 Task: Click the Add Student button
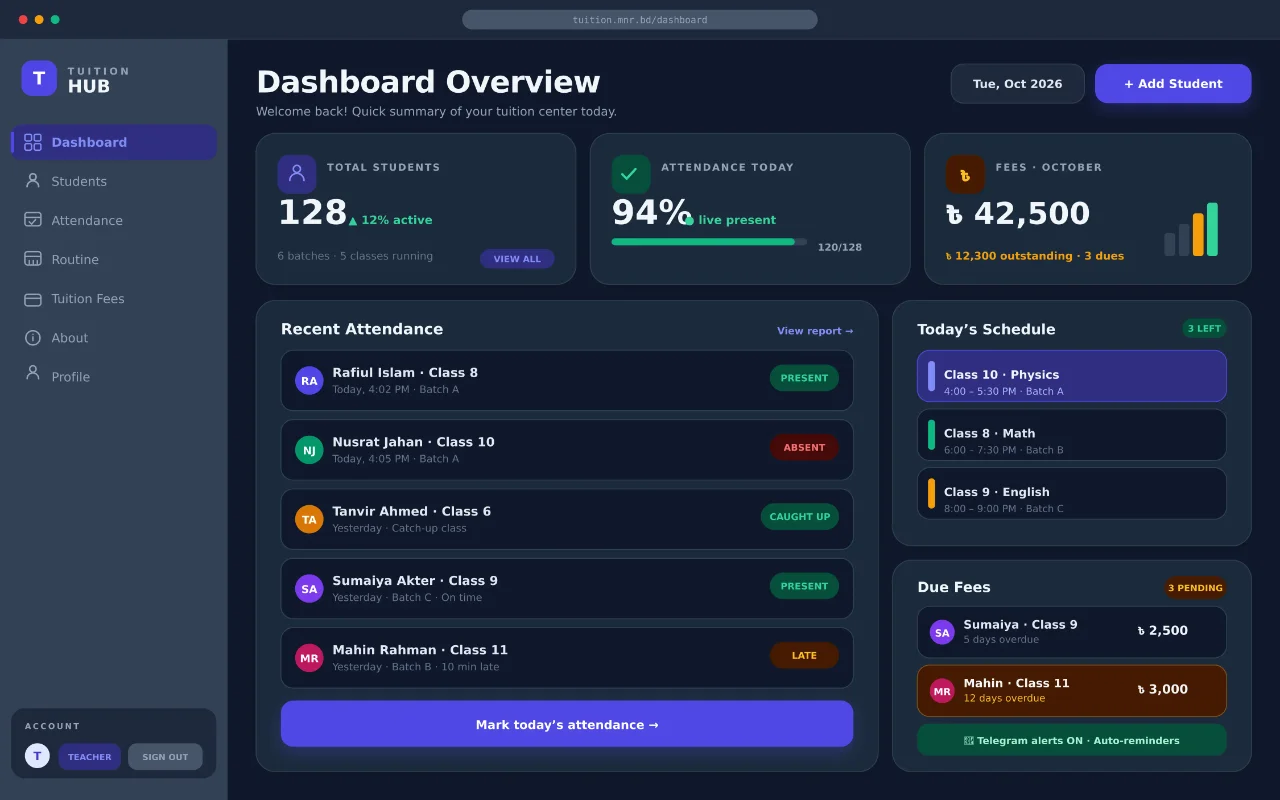coord(1173,84)
